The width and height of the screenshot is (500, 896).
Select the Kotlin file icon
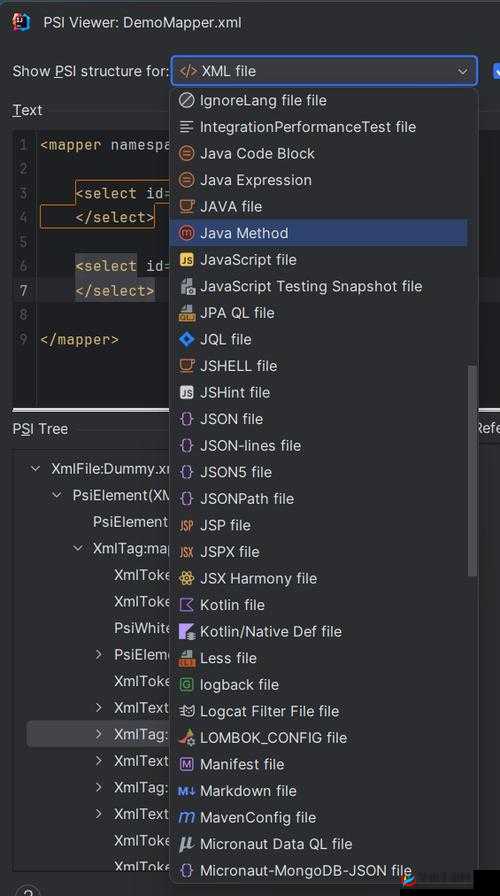187,605
